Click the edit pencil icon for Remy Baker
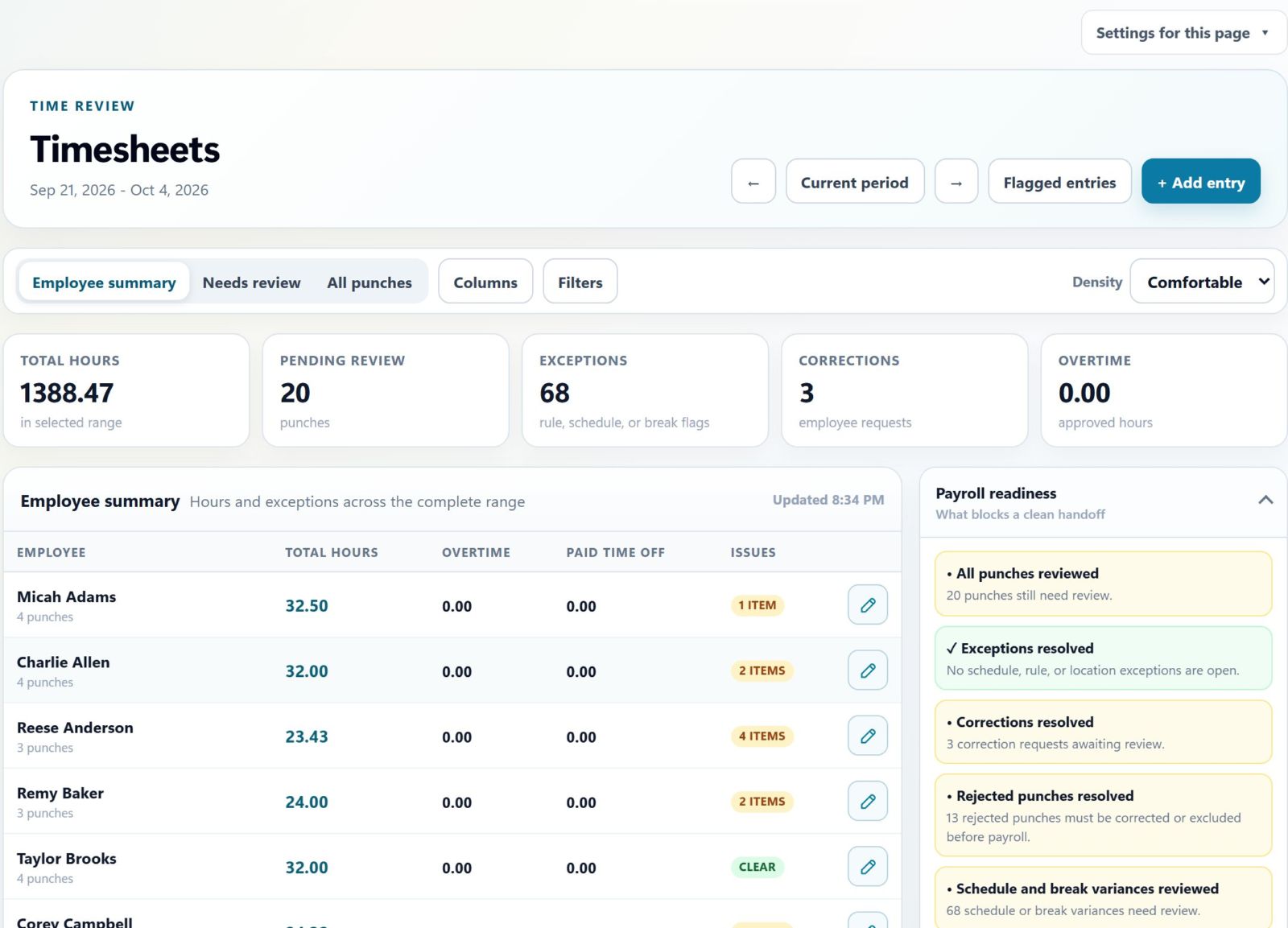1288x928 pixels. click(x=868, y=802)
